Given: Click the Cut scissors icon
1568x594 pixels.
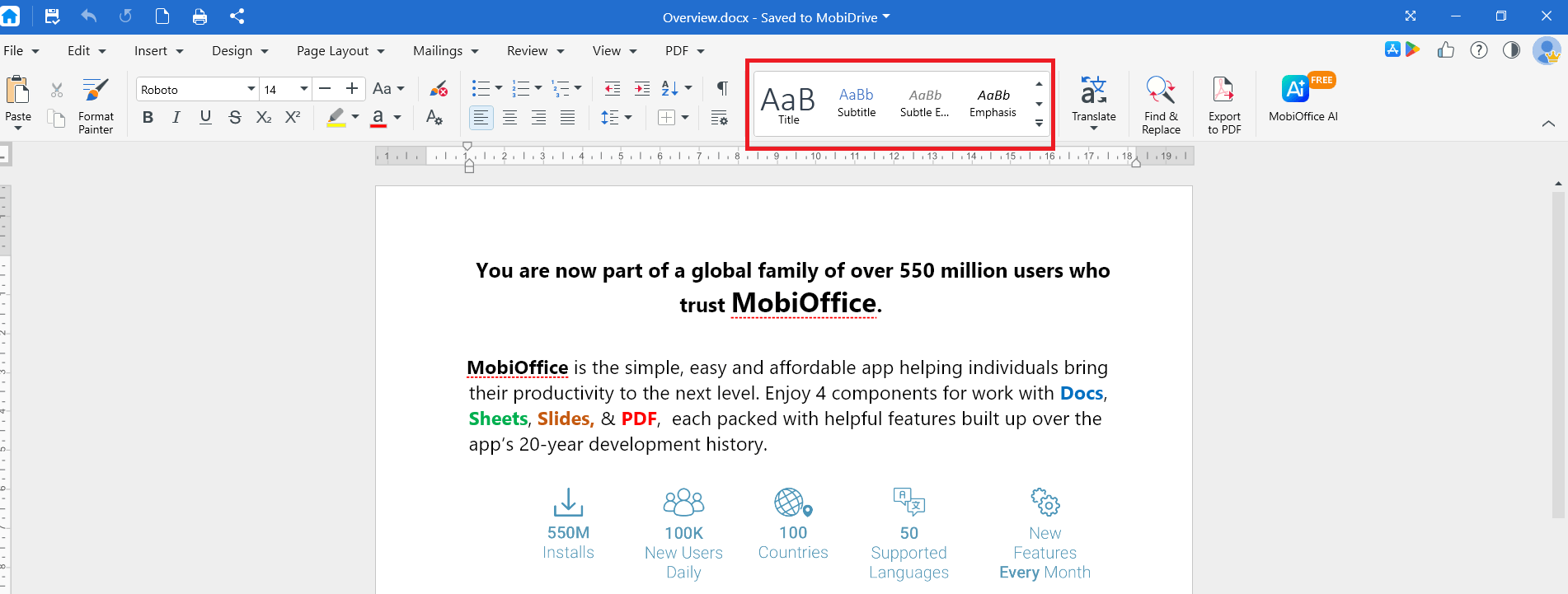Looking at the screenshot, I should [x=57, y=90].
